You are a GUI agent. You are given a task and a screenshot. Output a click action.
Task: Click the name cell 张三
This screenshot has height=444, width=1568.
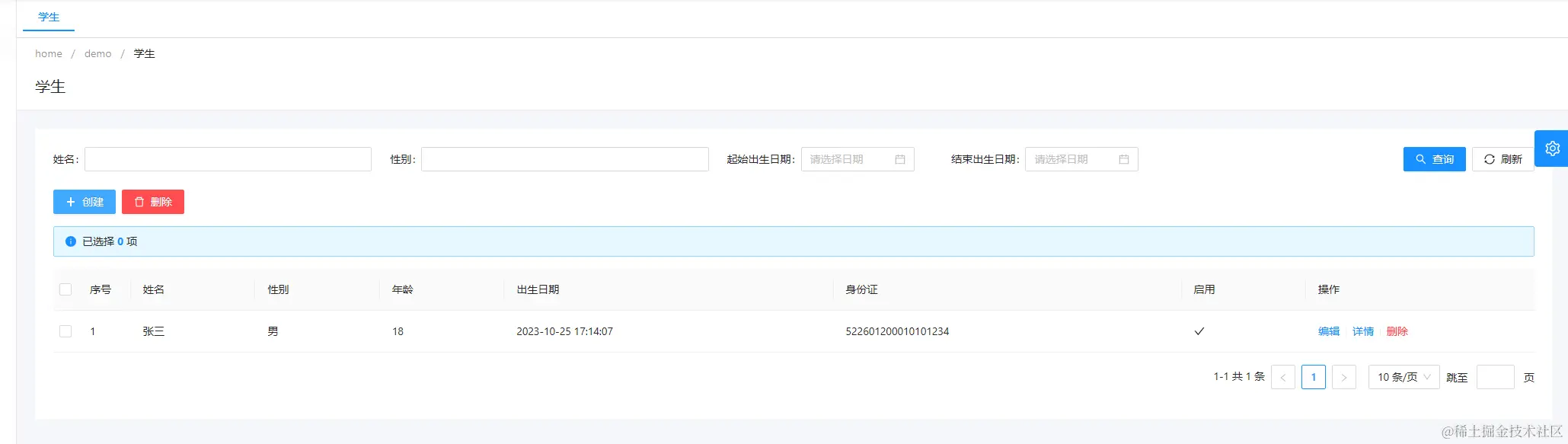[154, 331]
